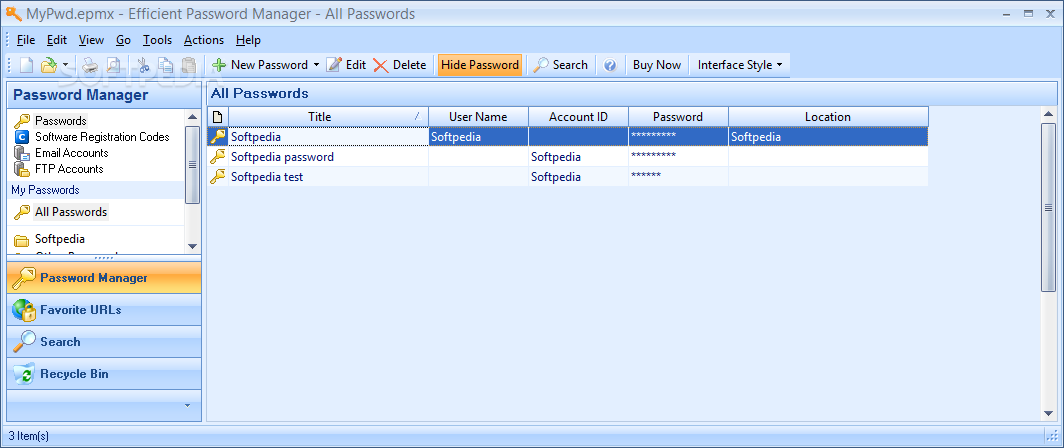This screenshot has width=1064, height=448.
Task: Click the Search toolbar button
Action: click(x=560, y=65)
